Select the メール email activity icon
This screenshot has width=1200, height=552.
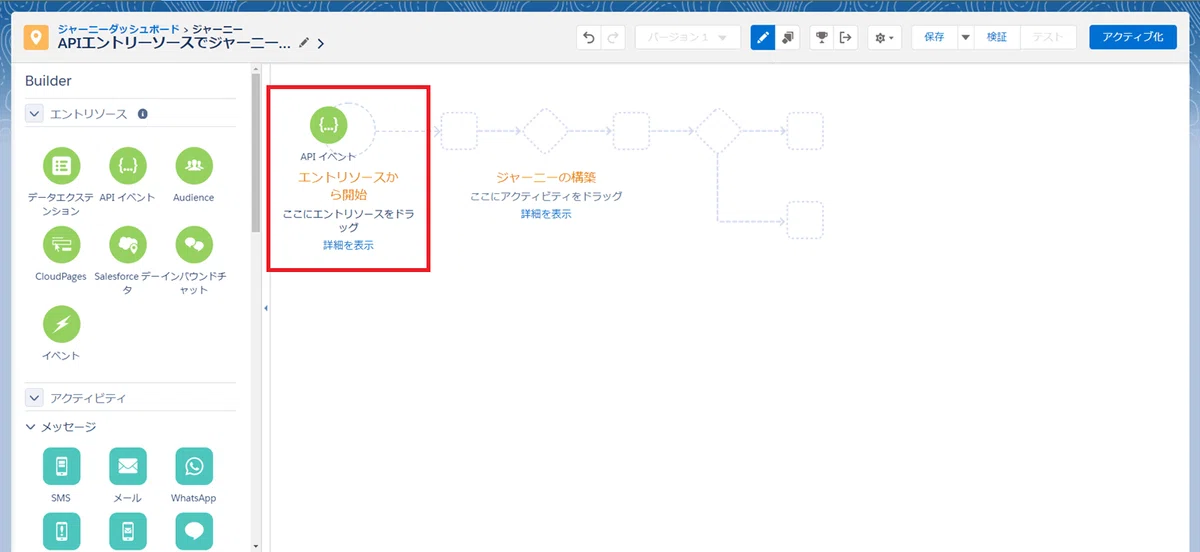(127, 466)
